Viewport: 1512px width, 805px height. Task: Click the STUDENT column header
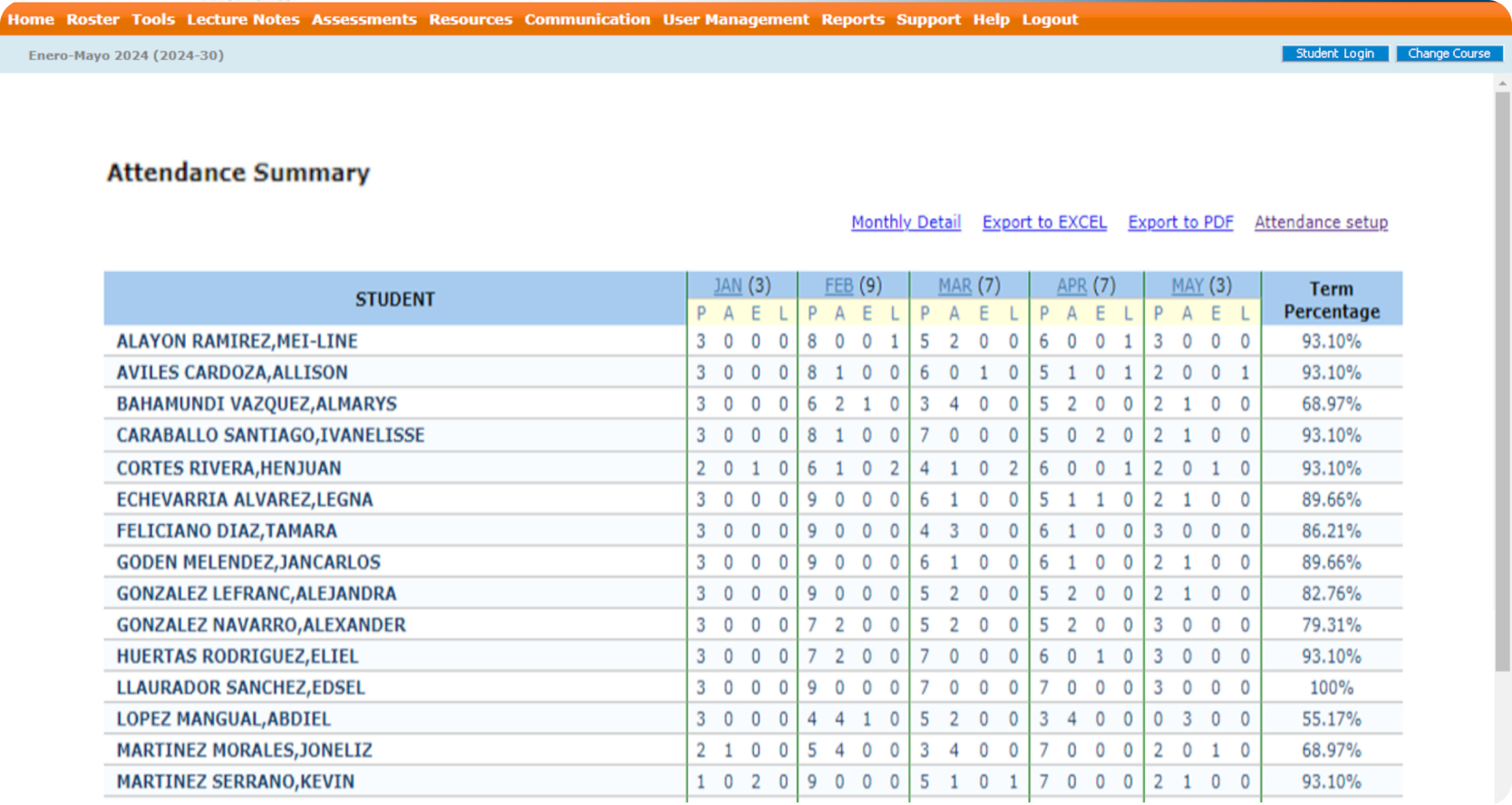tap(394, 299)
